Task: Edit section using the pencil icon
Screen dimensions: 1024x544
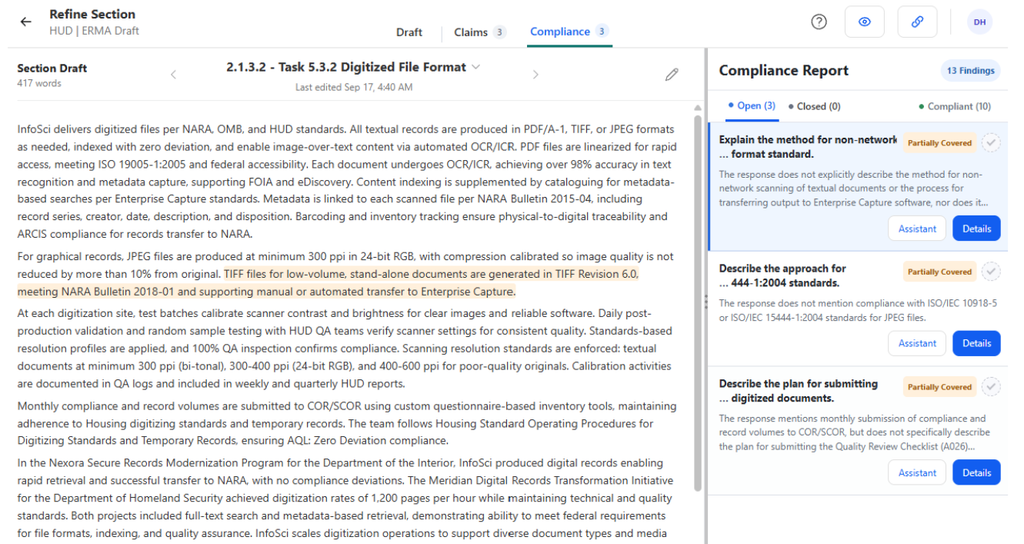Action: point(671,74)
